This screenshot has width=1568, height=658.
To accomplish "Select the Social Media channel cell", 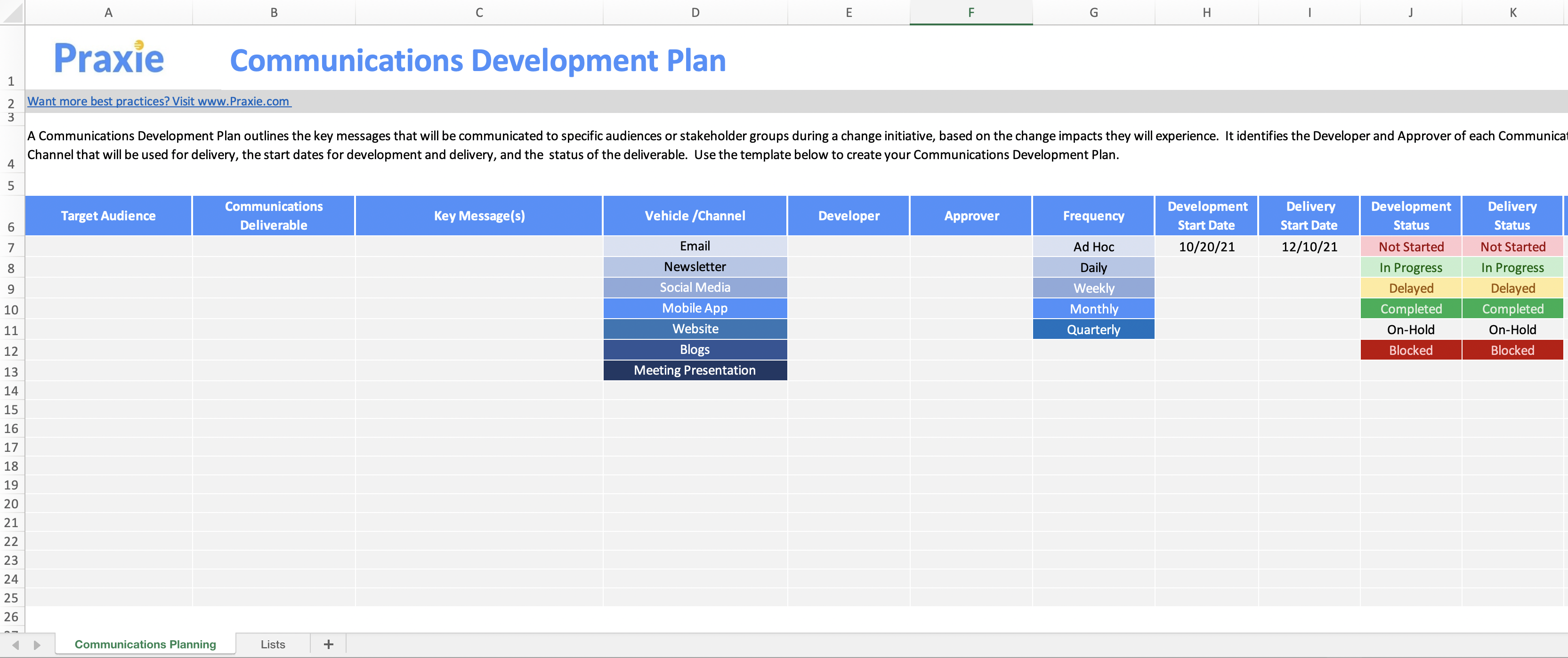I will pos(695,287).
